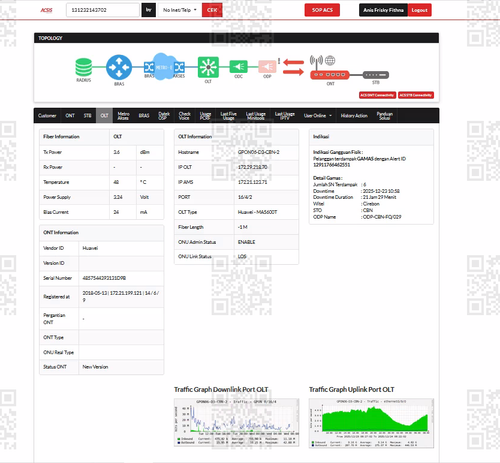
Task: Click the grey STB device icon
Action: 376,75
